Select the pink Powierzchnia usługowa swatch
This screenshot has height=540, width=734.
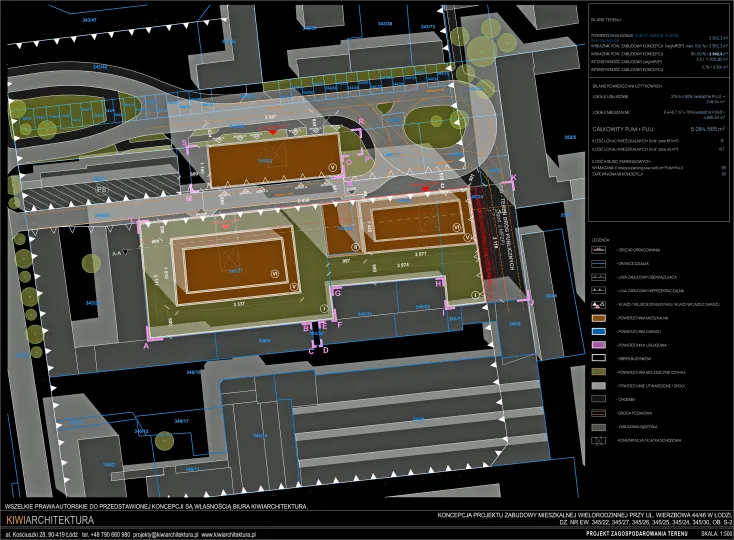tap(600, 343)
